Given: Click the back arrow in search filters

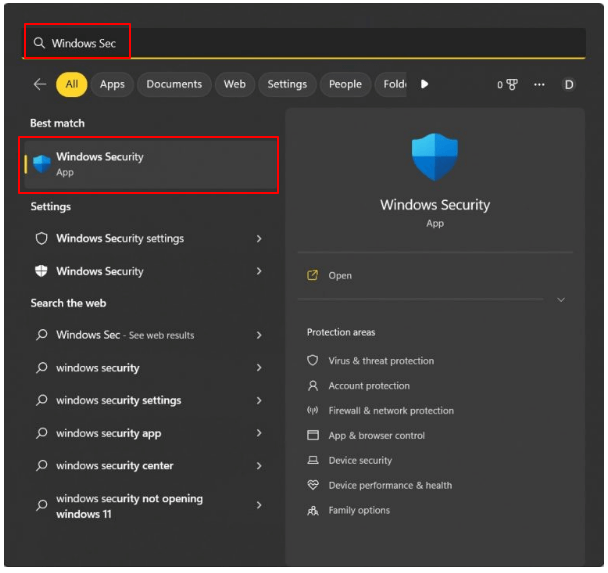Looking at the screenshot, I should point(40,85).
